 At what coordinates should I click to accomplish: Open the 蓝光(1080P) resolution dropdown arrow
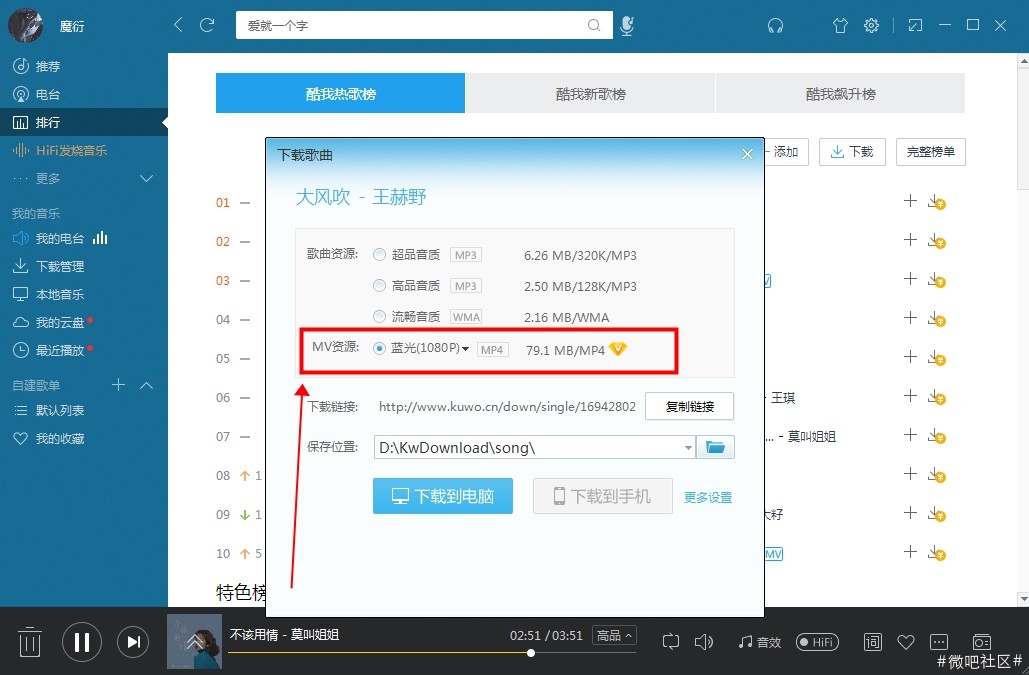click(x=465, y=349)
